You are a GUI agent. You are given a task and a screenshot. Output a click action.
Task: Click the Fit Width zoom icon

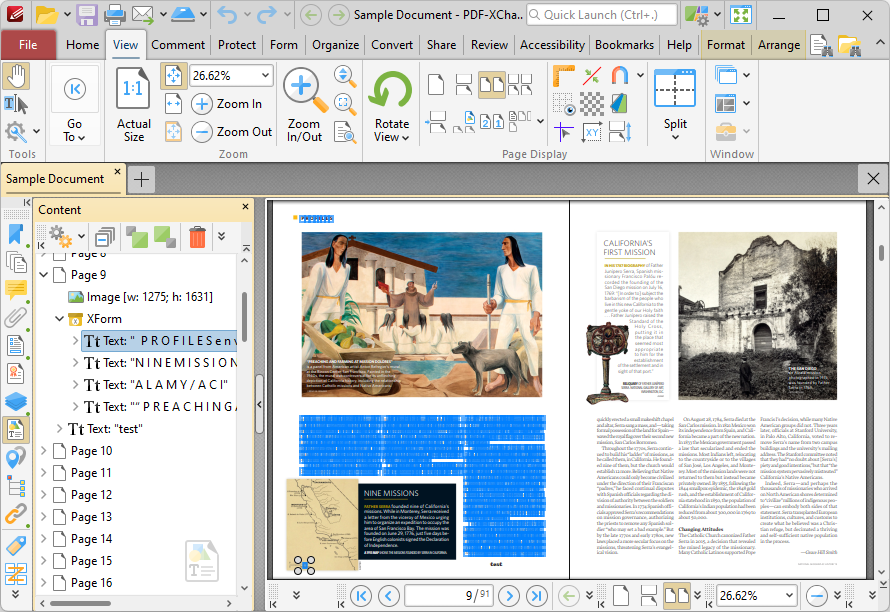tap(173, 104)
